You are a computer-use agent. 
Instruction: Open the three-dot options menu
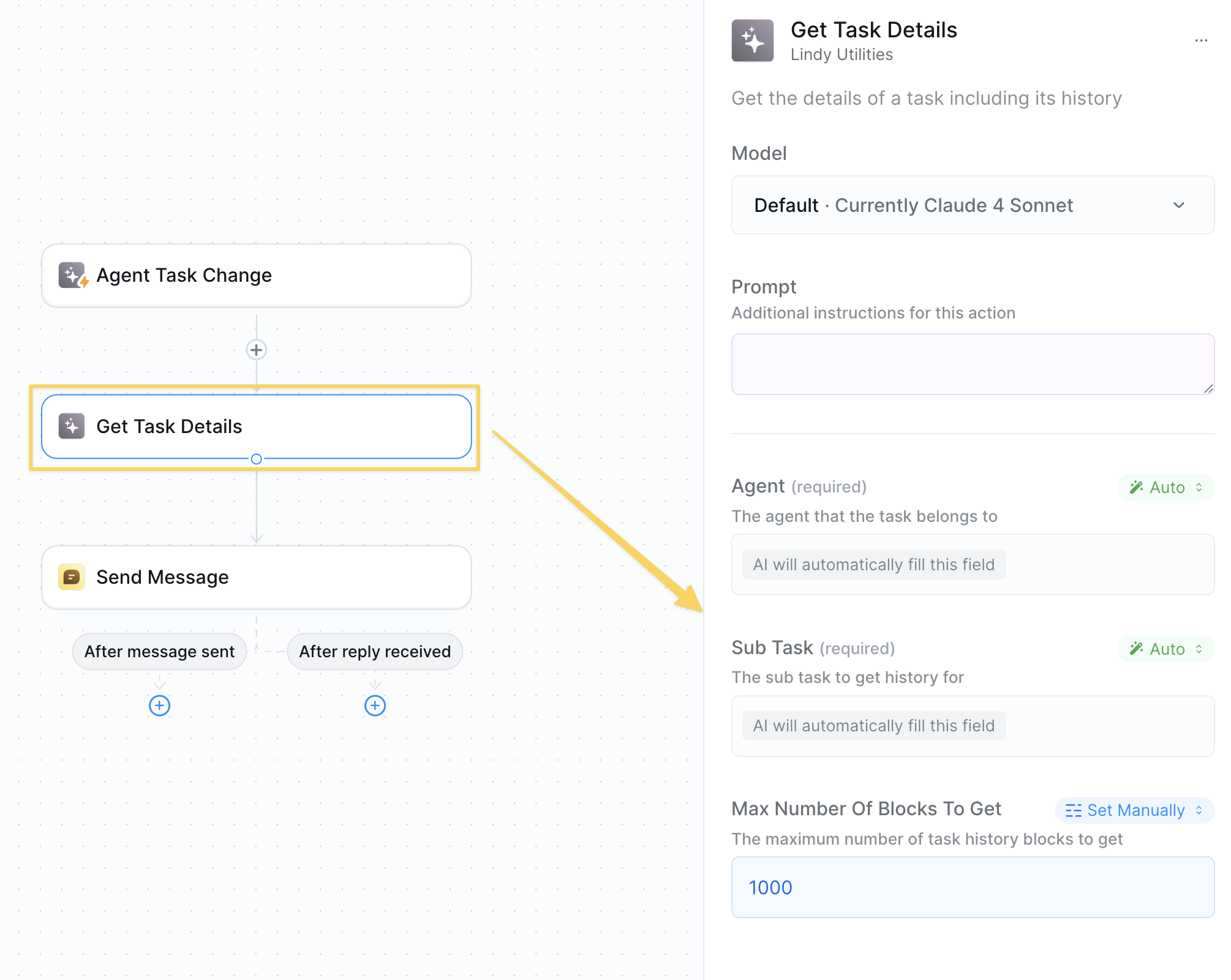[x=1201, y=40]
